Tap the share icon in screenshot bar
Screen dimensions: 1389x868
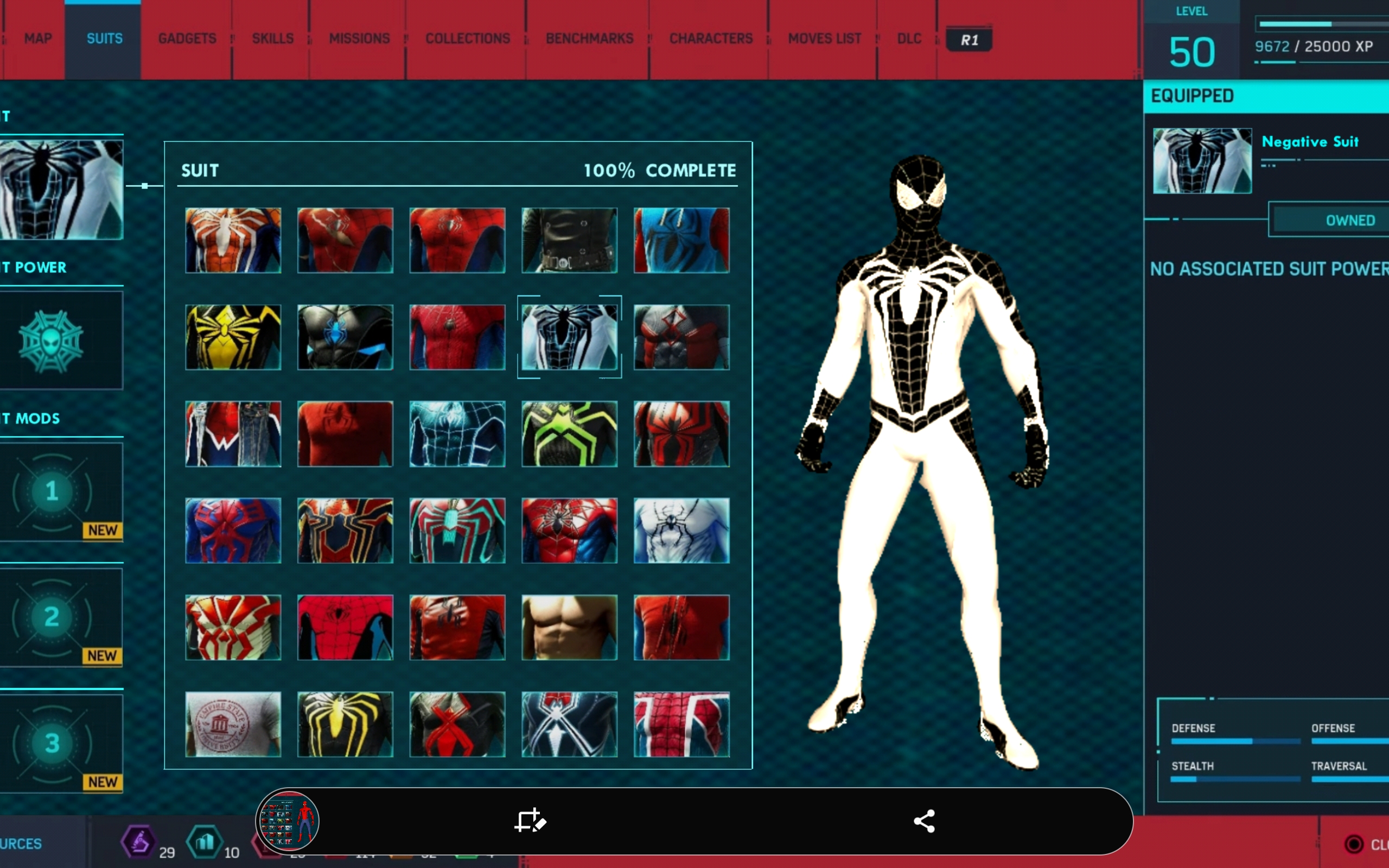point(924,821)
